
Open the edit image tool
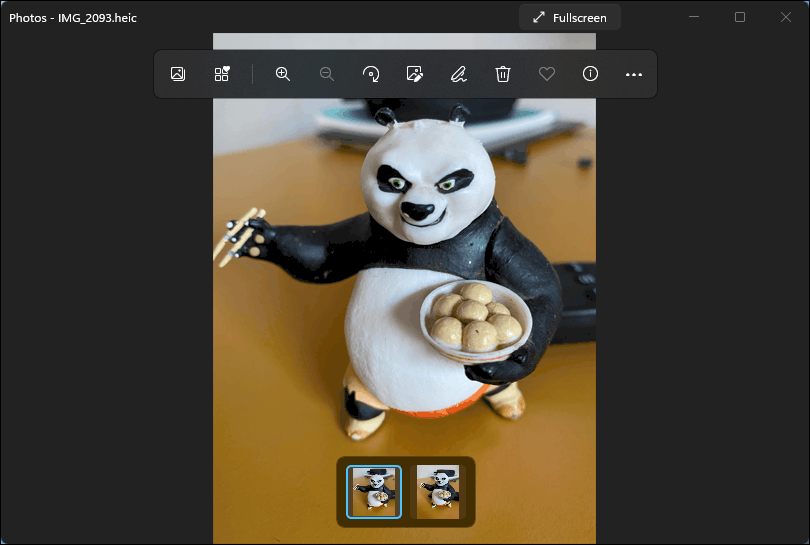pos(415,74)
